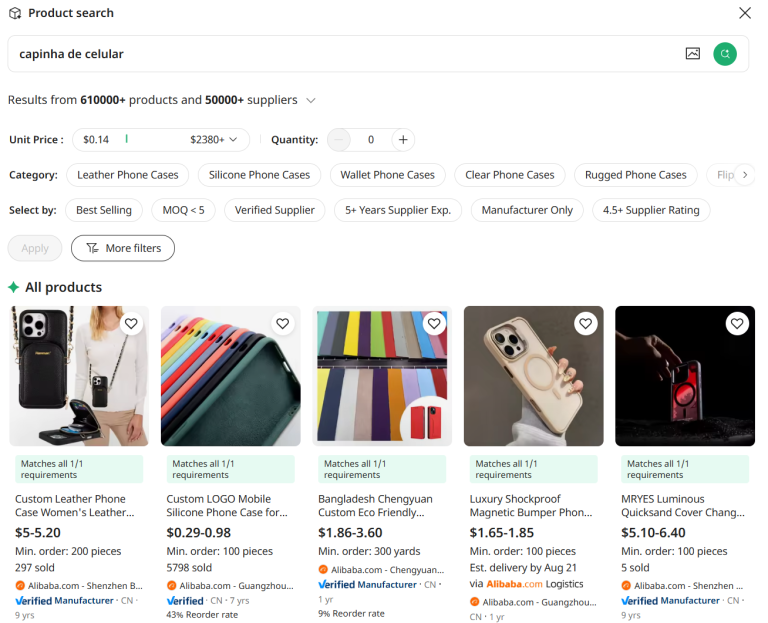Click the image search icon in search bar
This screenshot has width=768, height=623.
[x=693, y=53]
